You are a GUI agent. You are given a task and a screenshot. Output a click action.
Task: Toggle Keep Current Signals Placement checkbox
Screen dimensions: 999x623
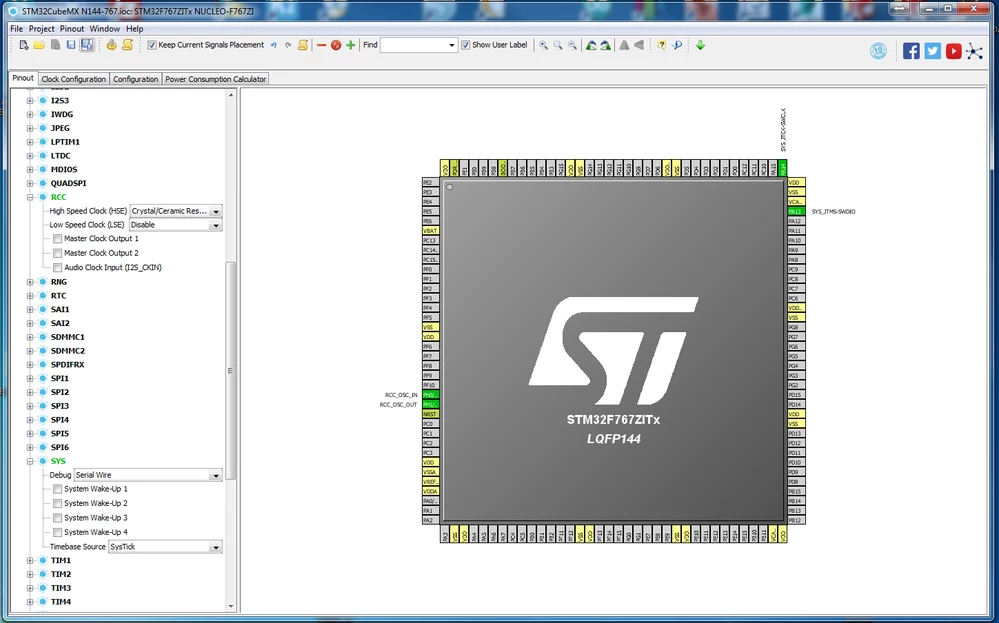point(152,45)
